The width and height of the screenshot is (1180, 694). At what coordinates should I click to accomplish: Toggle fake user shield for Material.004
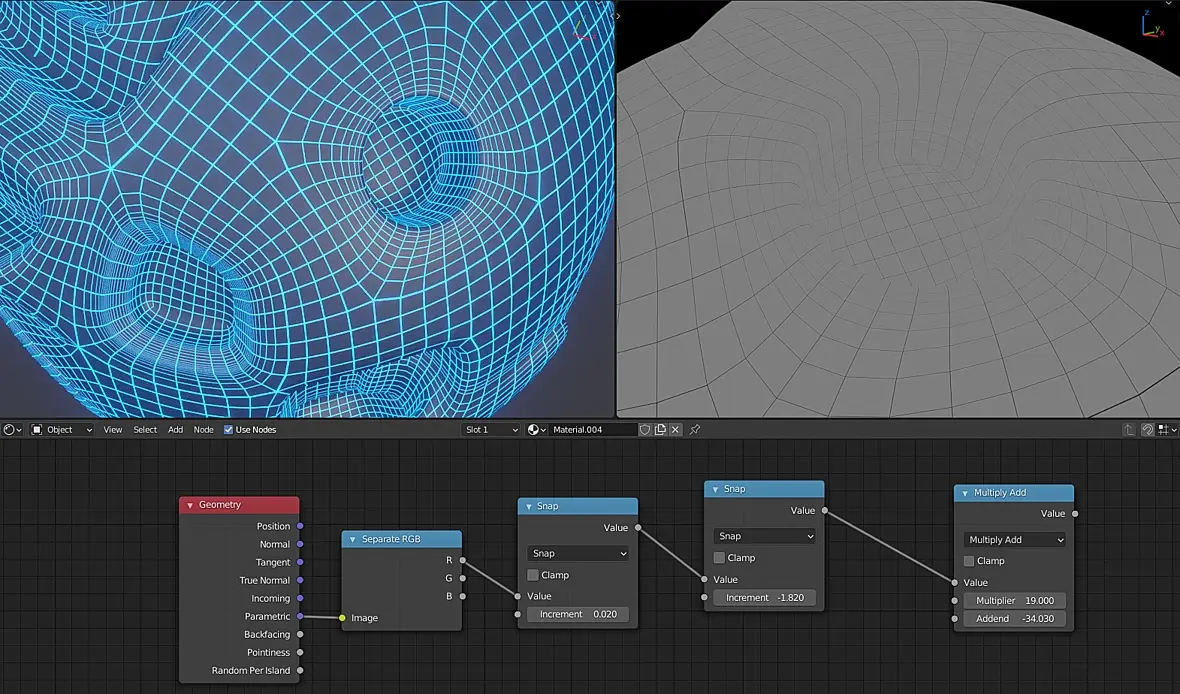coord(645,429)
